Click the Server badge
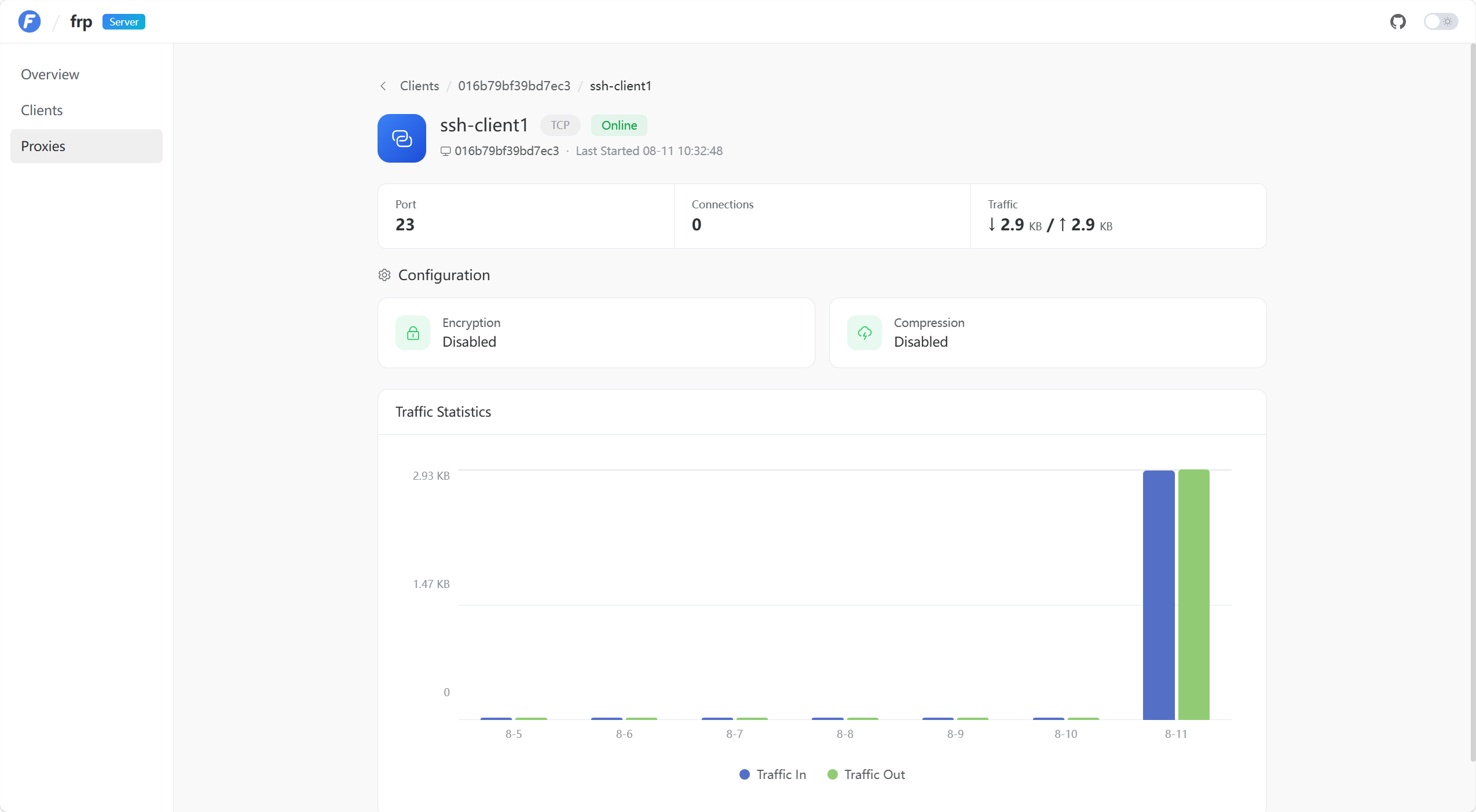 (124, 22)
